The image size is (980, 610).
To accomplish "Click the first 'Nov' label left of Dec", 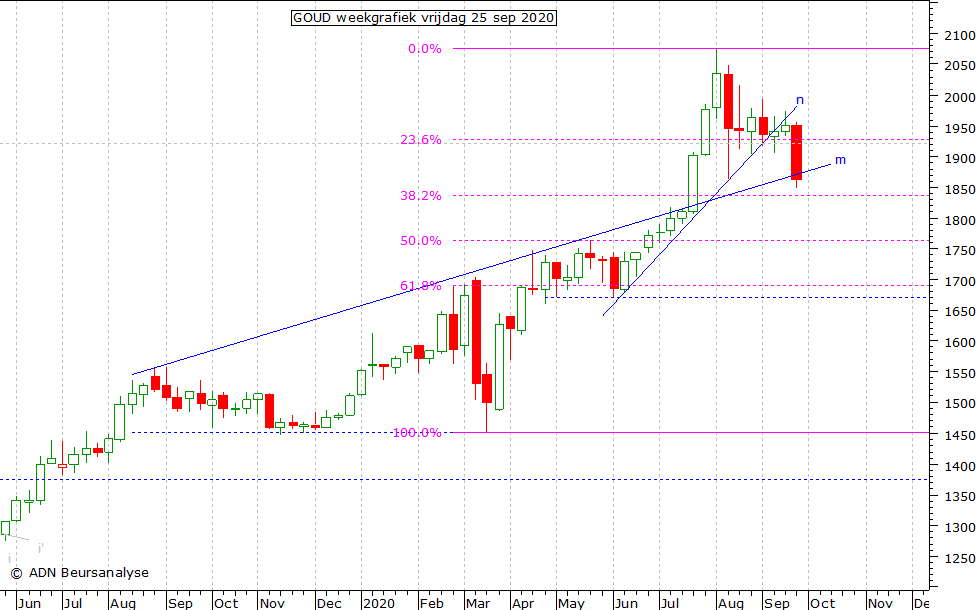I will 272,603.
